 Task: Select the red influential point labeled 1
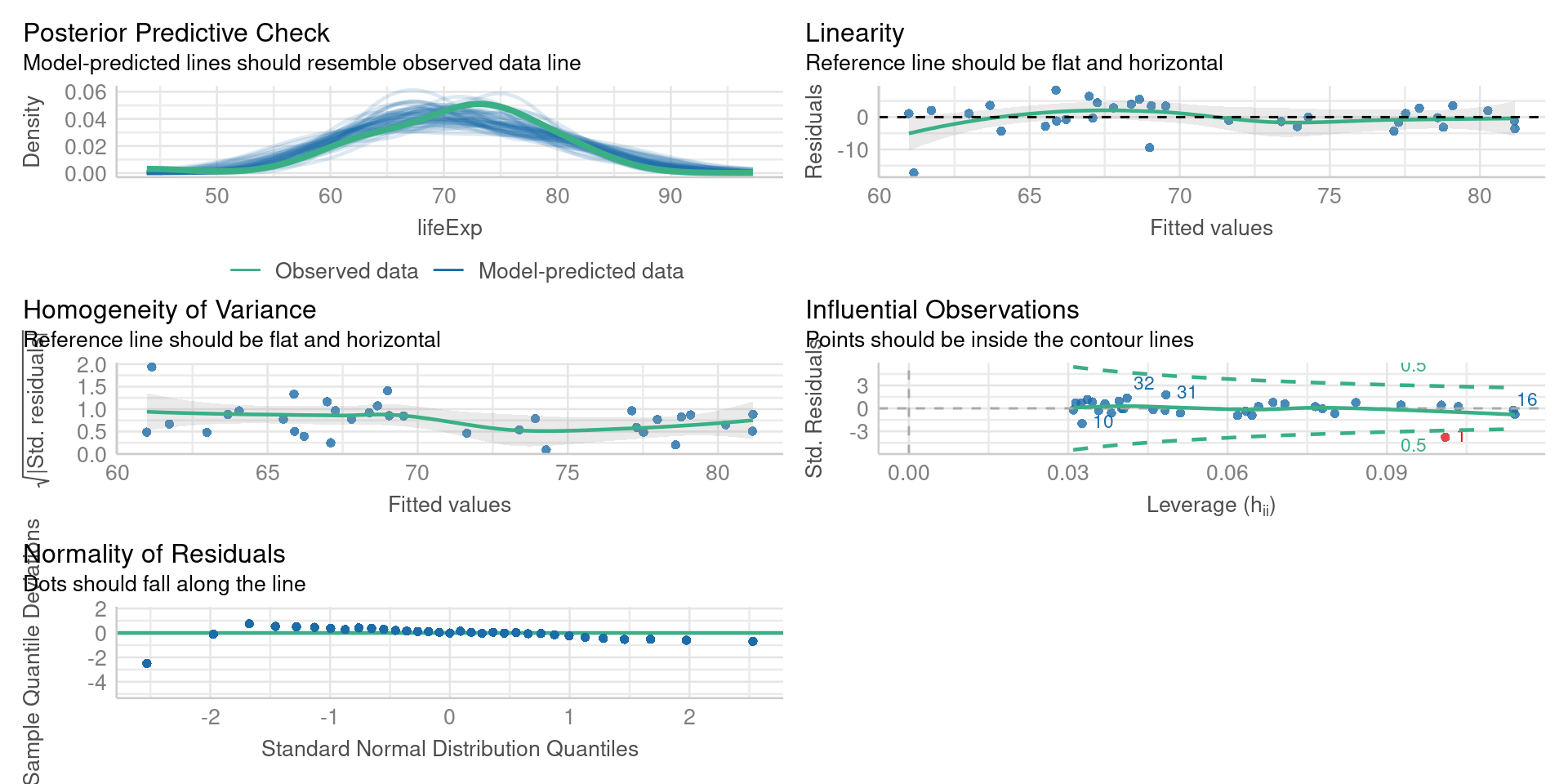[x=1445, y=438]
